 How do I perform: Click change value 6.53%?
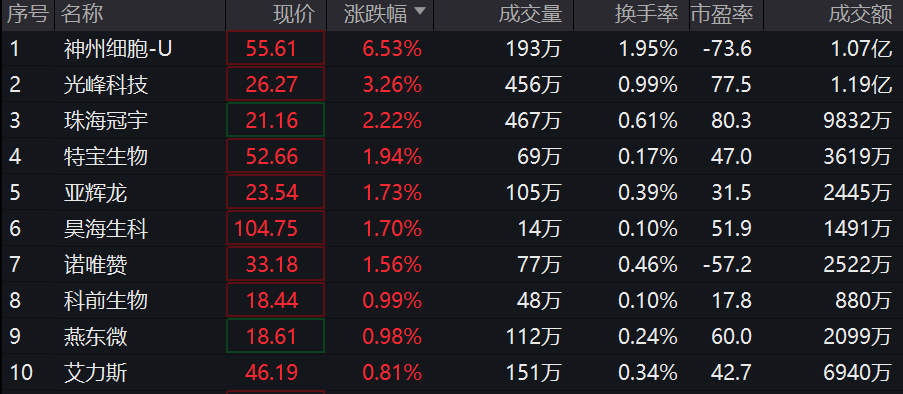(x=392, y=49)
